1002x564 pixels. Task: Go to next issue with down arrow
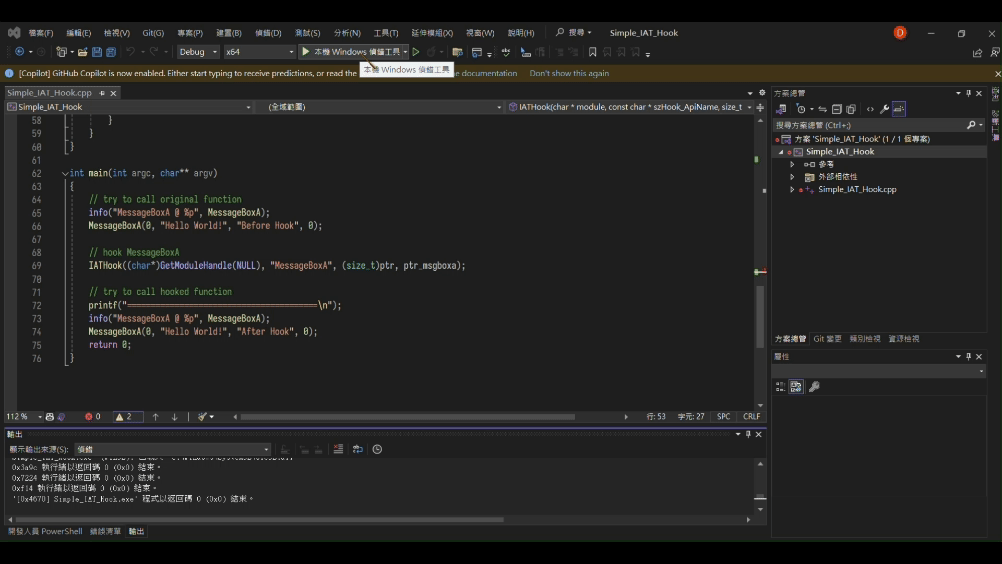tap(174, 416)
